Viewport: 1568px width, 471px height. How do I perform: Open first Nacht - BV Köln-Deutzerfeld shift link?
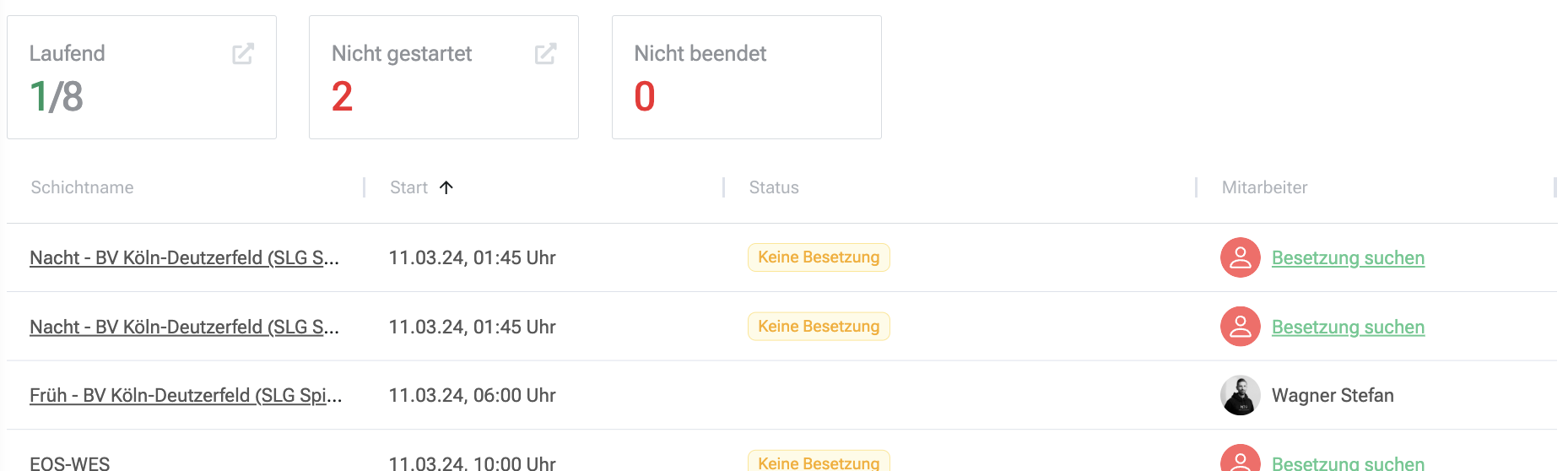(184, 258)
